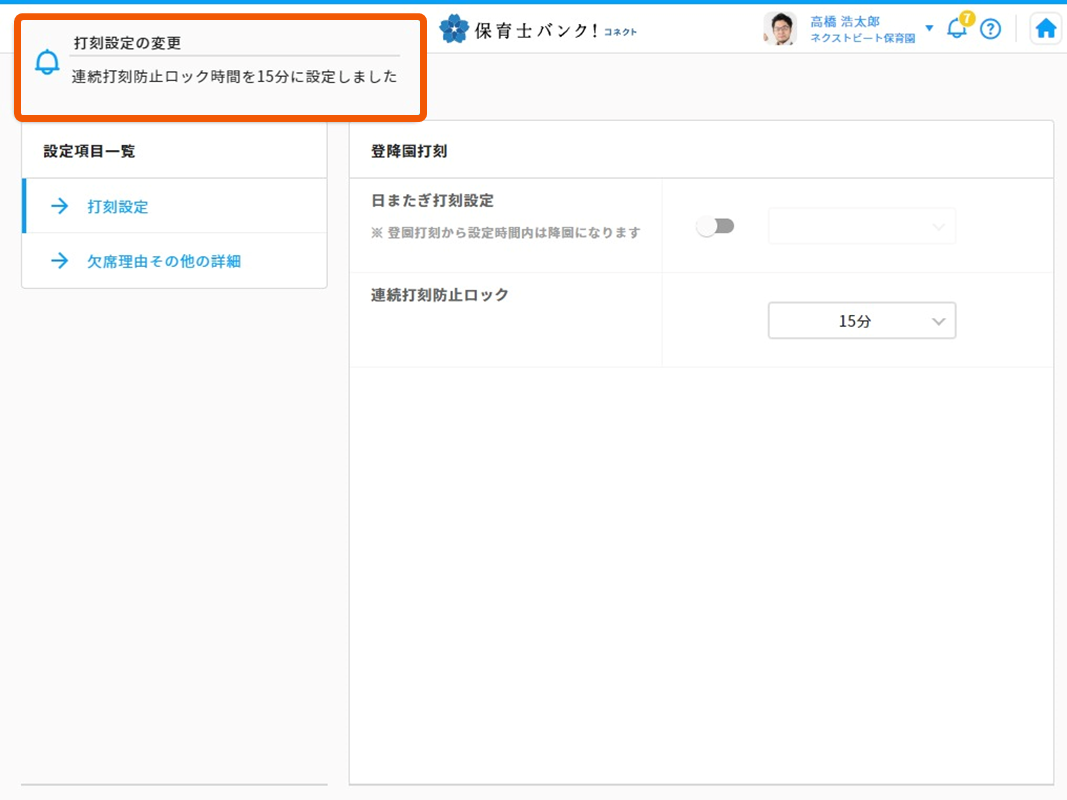
Task: Click the yellow notification count badge
Action: pyautogui.click(x=967, y=18)
